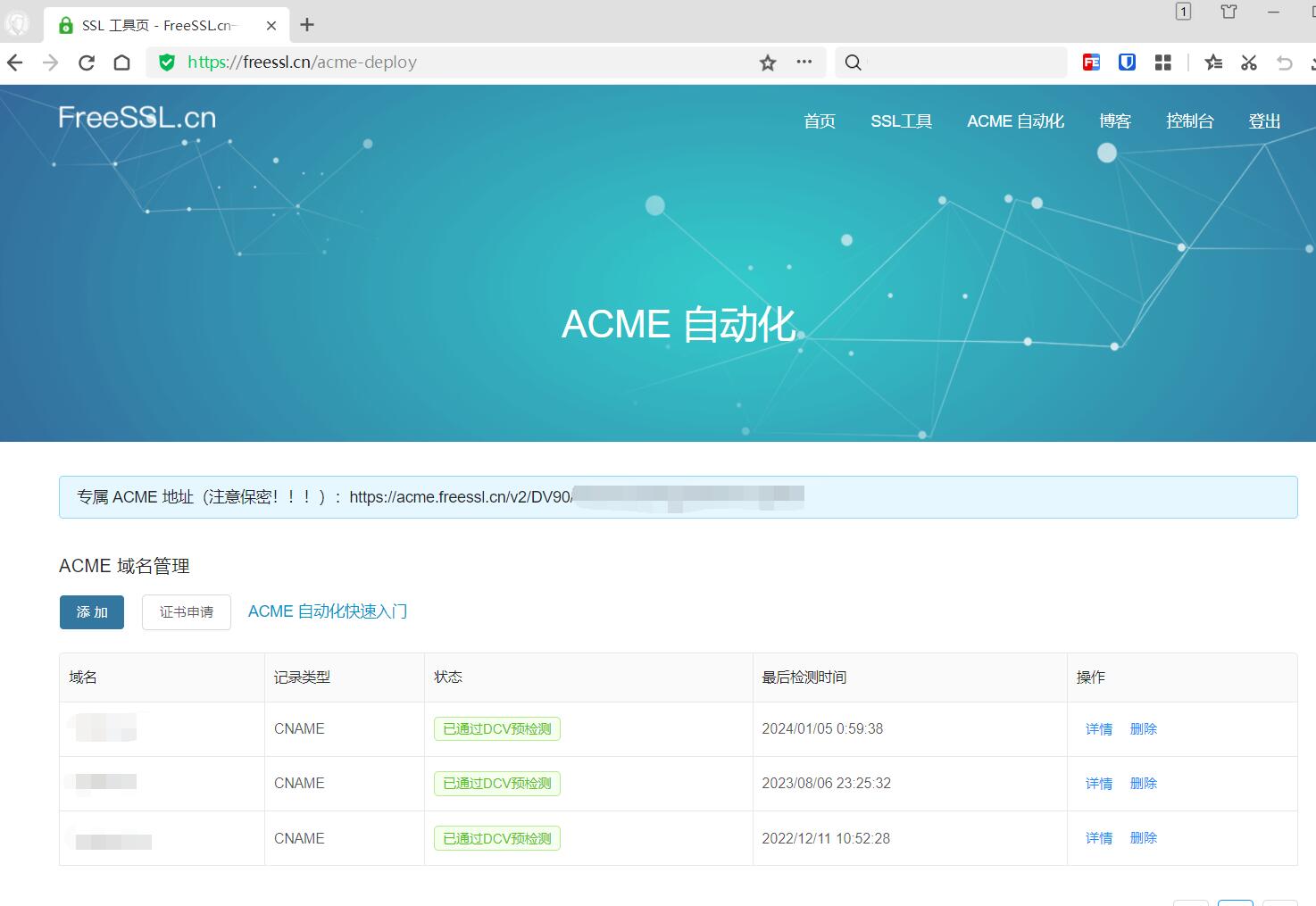This screenshot has width=1316, height=906.
Task: Go to 控制台 in the navigation
Action: pos(1189,121)
